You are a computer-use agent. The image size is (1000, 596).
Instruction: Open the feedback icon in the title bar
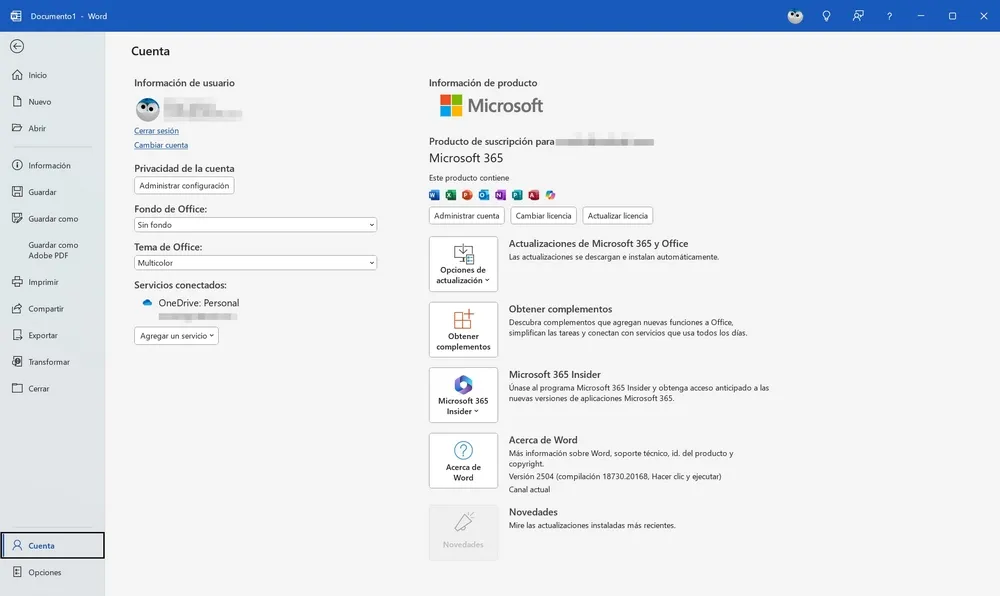858,16
